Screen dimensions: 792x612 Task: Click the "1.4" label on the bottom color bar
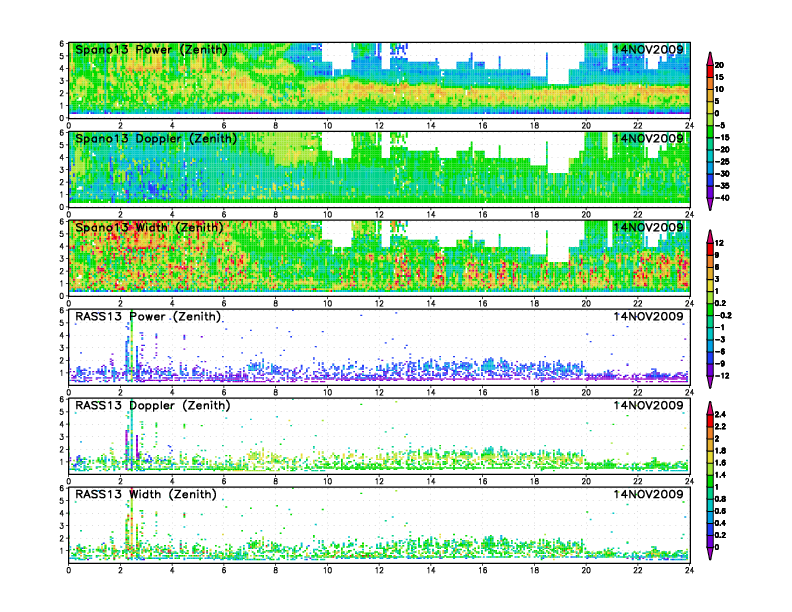(x=720, y=475)
